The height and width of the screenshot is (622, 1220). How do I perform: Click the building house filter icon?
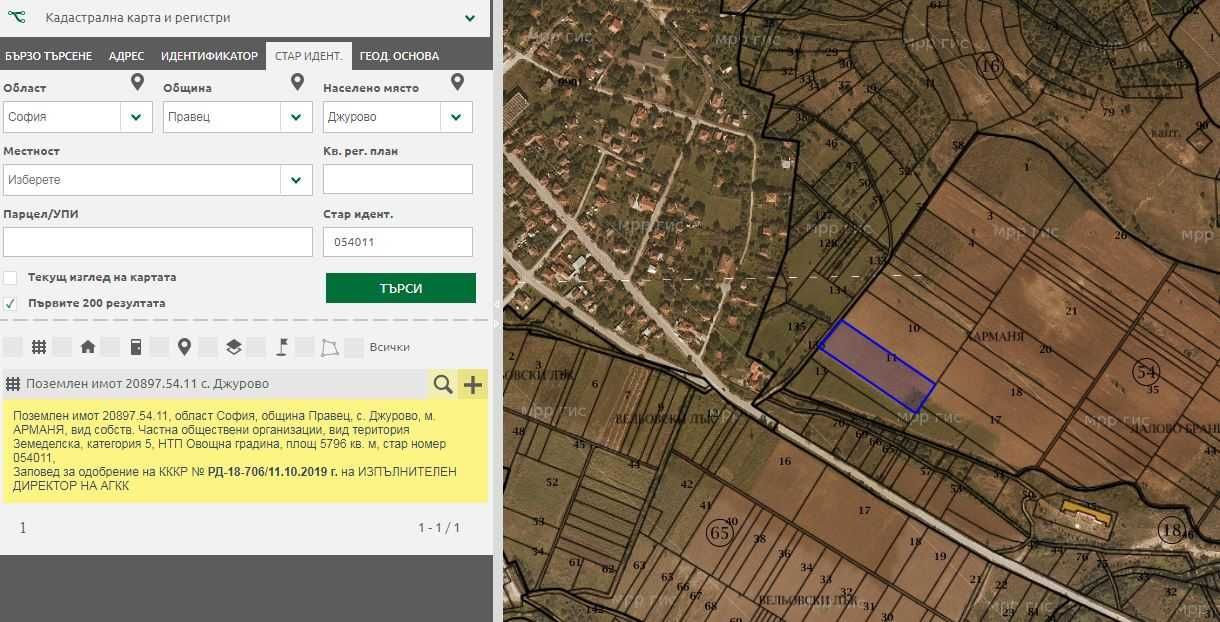[88, 347]
